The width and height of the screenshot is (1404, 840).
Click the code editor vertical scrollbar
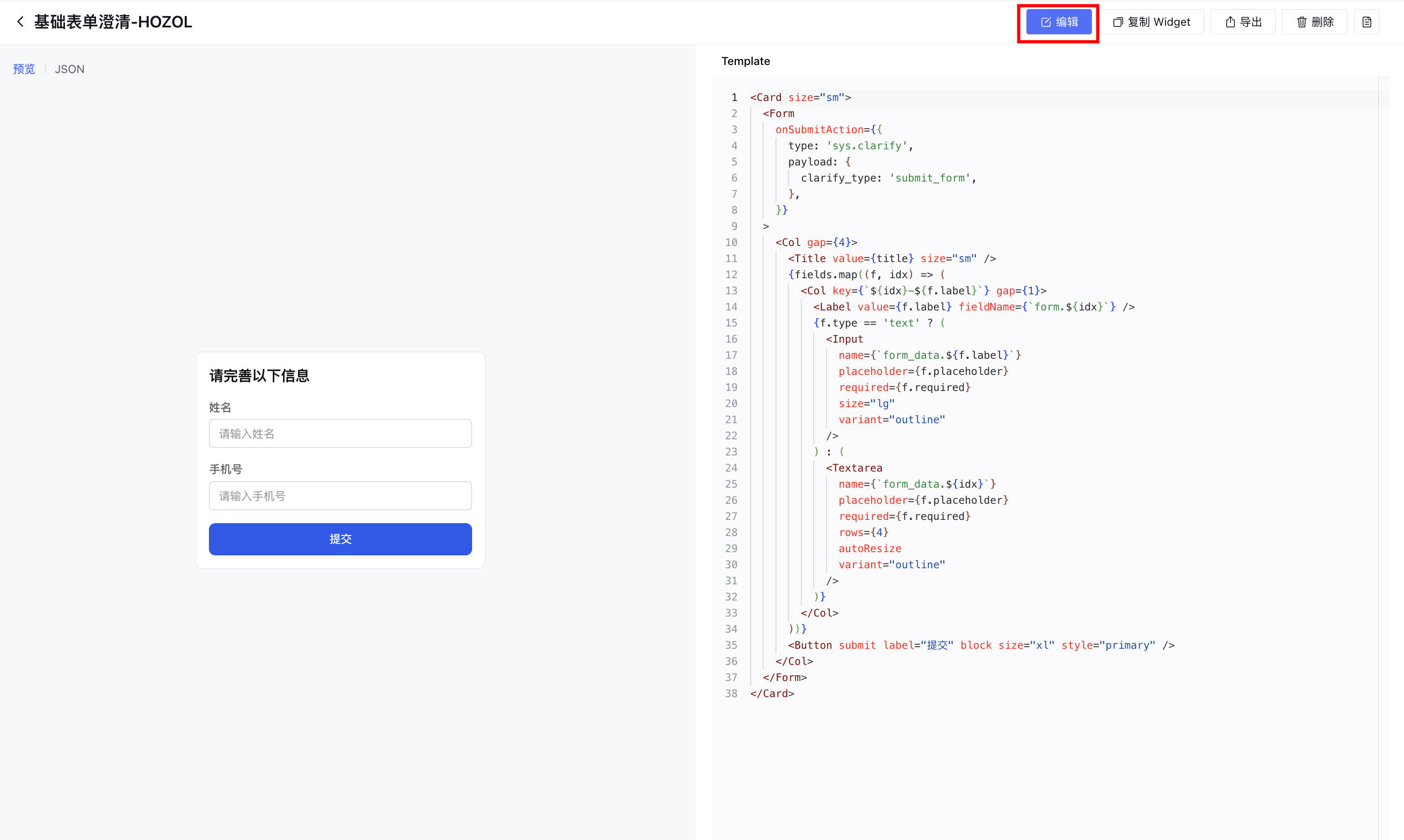coord(1383,396)
